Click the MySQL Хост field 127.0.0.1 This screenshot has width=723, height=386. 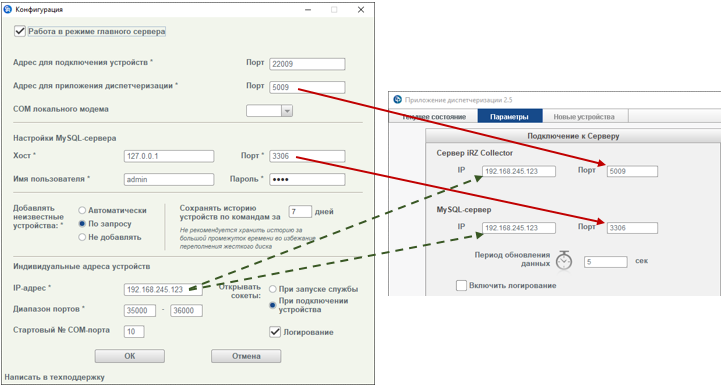(x=169, y=156)
